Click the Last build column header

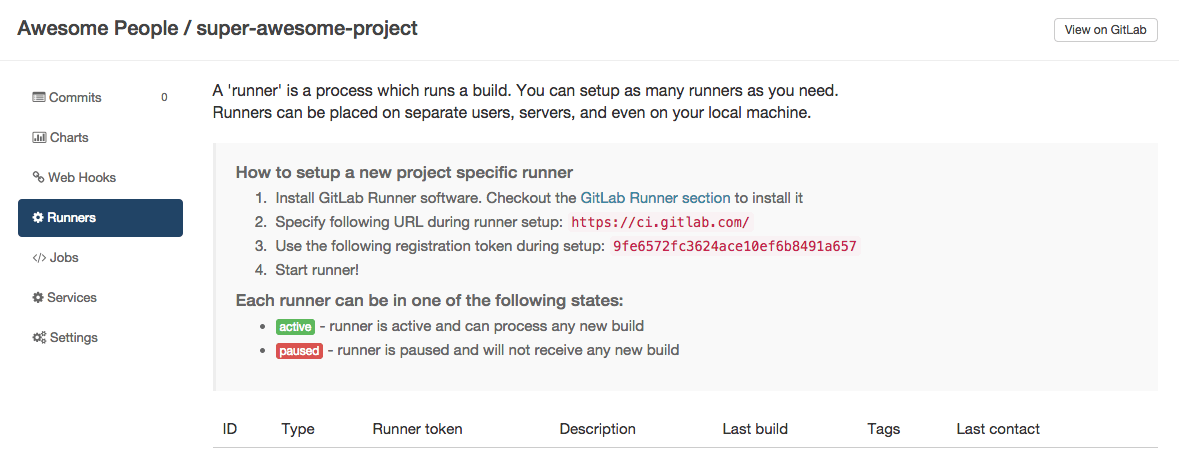[x=755, y=429]
